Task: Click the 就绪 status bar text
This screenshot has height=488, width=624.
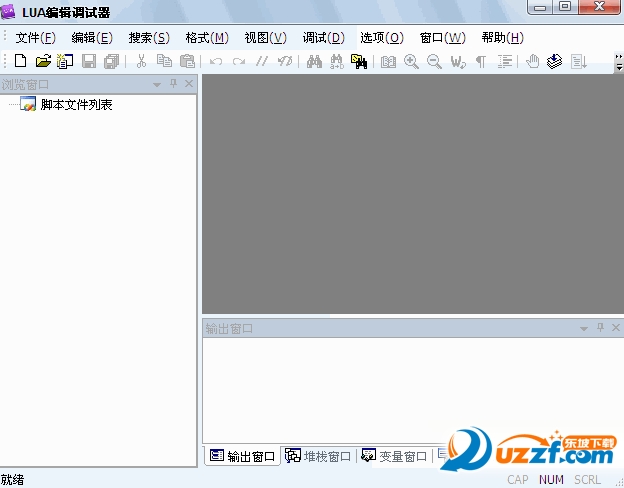Action: [12, 480]
